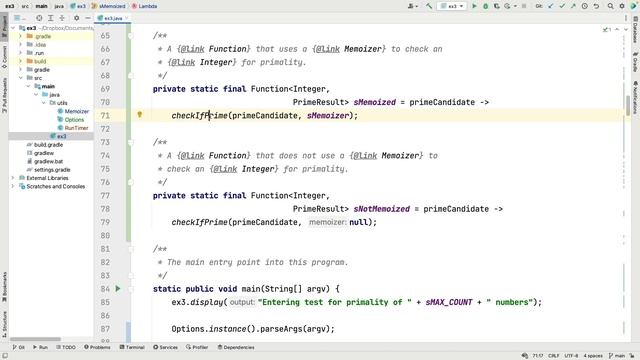Open the Project view selector dropdown
The height and width of the screenshot is (360, 640).
pyautogui.click(x=20, y=18)
